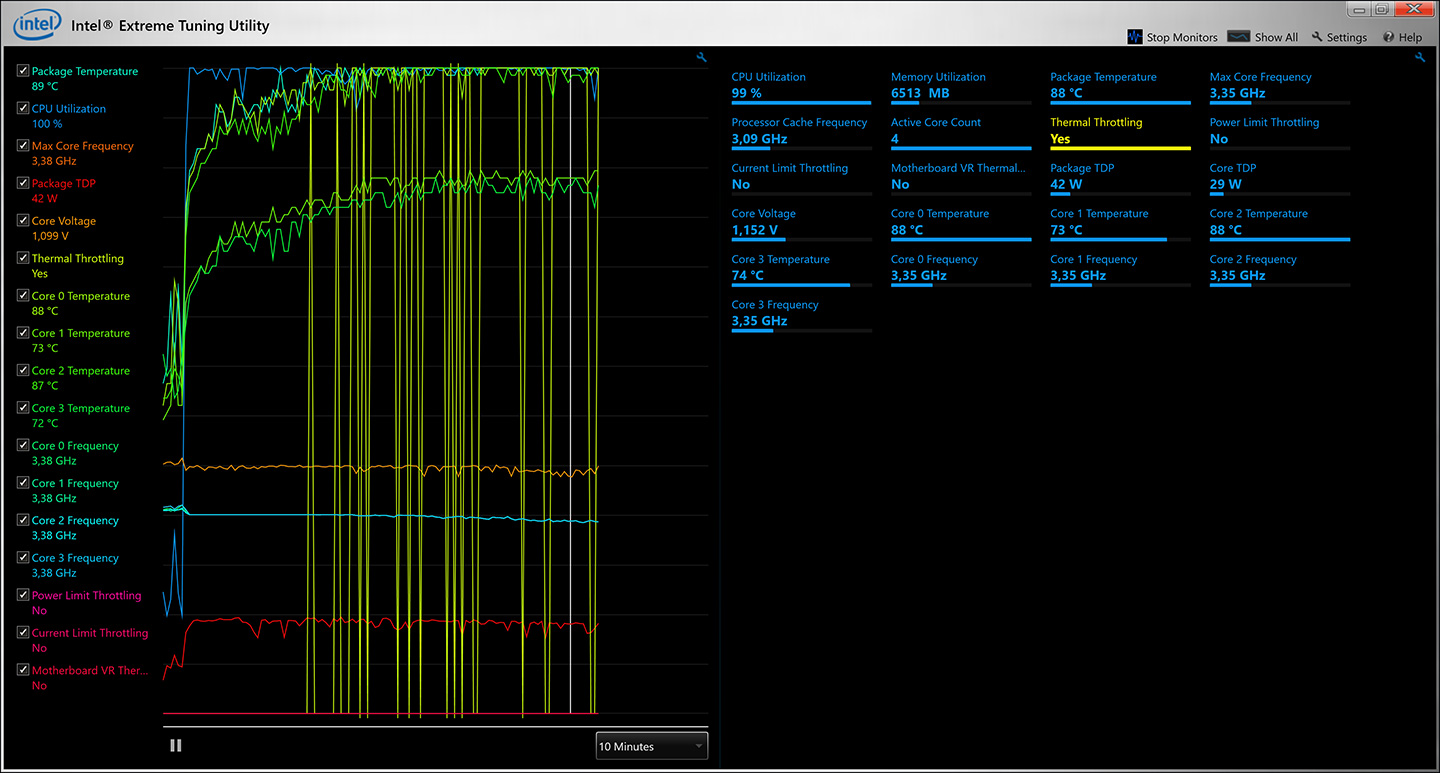Select Processor Cache Frequency 3,09 GHz tile
The width and height of the screenshot is (1440, 773).
click(801, 133)
